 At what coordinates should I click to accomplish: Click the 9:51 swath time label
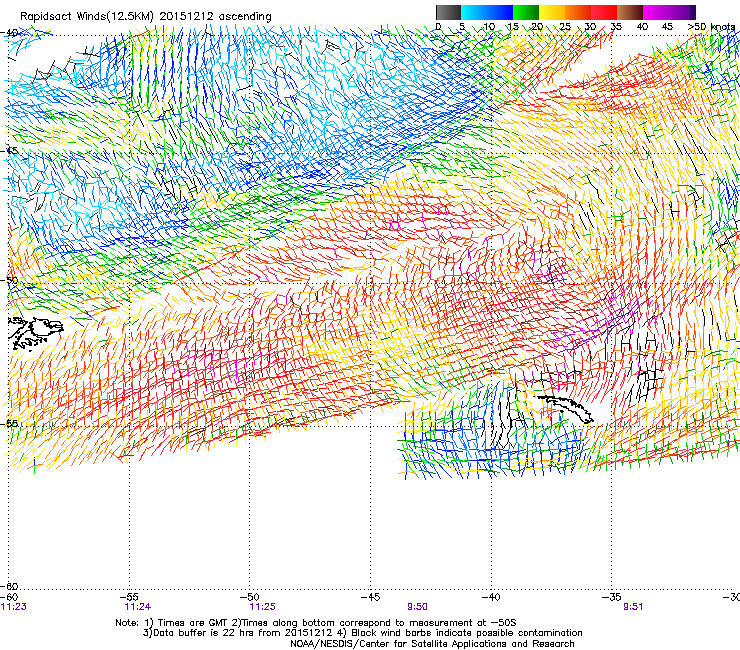point(633,607)
